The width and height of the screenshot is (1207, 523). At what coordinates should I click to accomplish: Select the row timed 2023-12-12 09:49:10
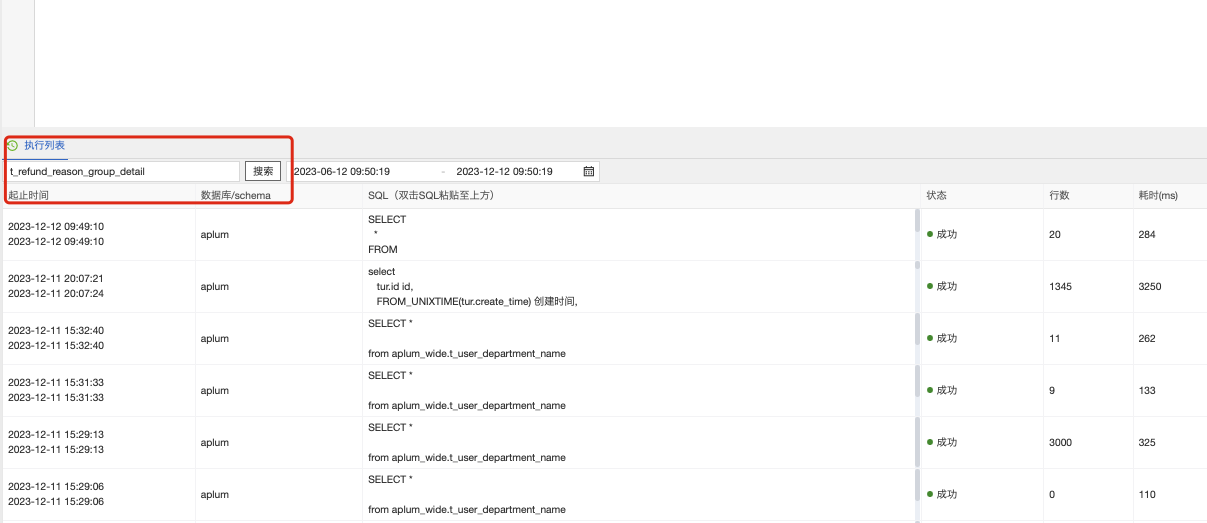coord(604,234)
